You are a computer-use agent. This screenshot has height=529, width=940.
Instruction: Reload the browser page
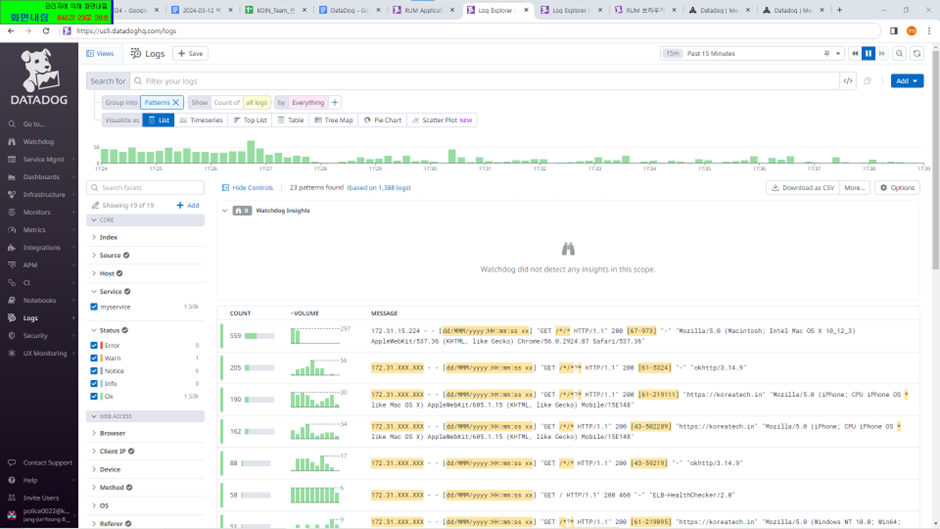click(46, 31)
